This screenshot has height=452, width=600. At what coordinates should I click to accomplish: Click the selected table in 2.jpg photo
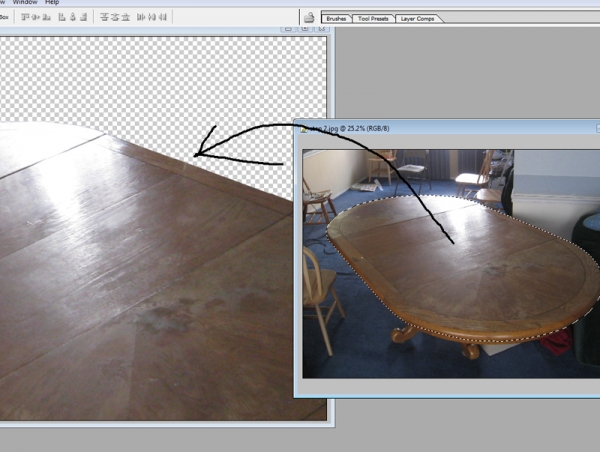(x=463, y=268)
